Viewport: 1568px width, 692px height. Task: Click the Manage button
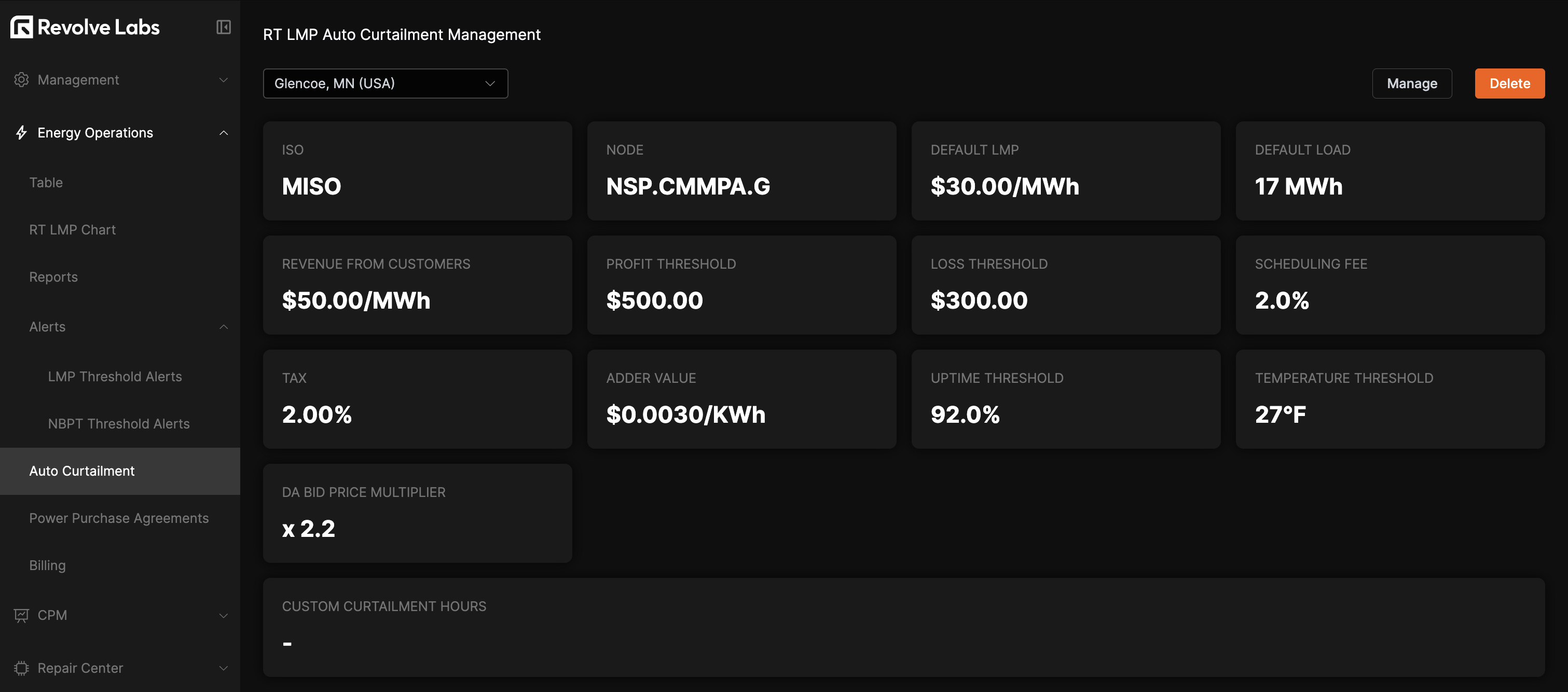click(1412, 84)
